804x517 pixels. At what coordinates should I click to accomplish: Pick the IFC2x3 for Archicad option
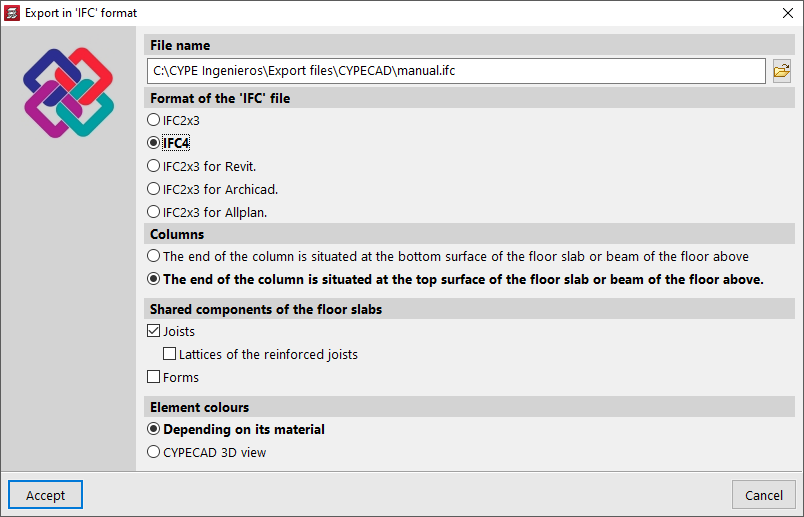coord(153,189)
